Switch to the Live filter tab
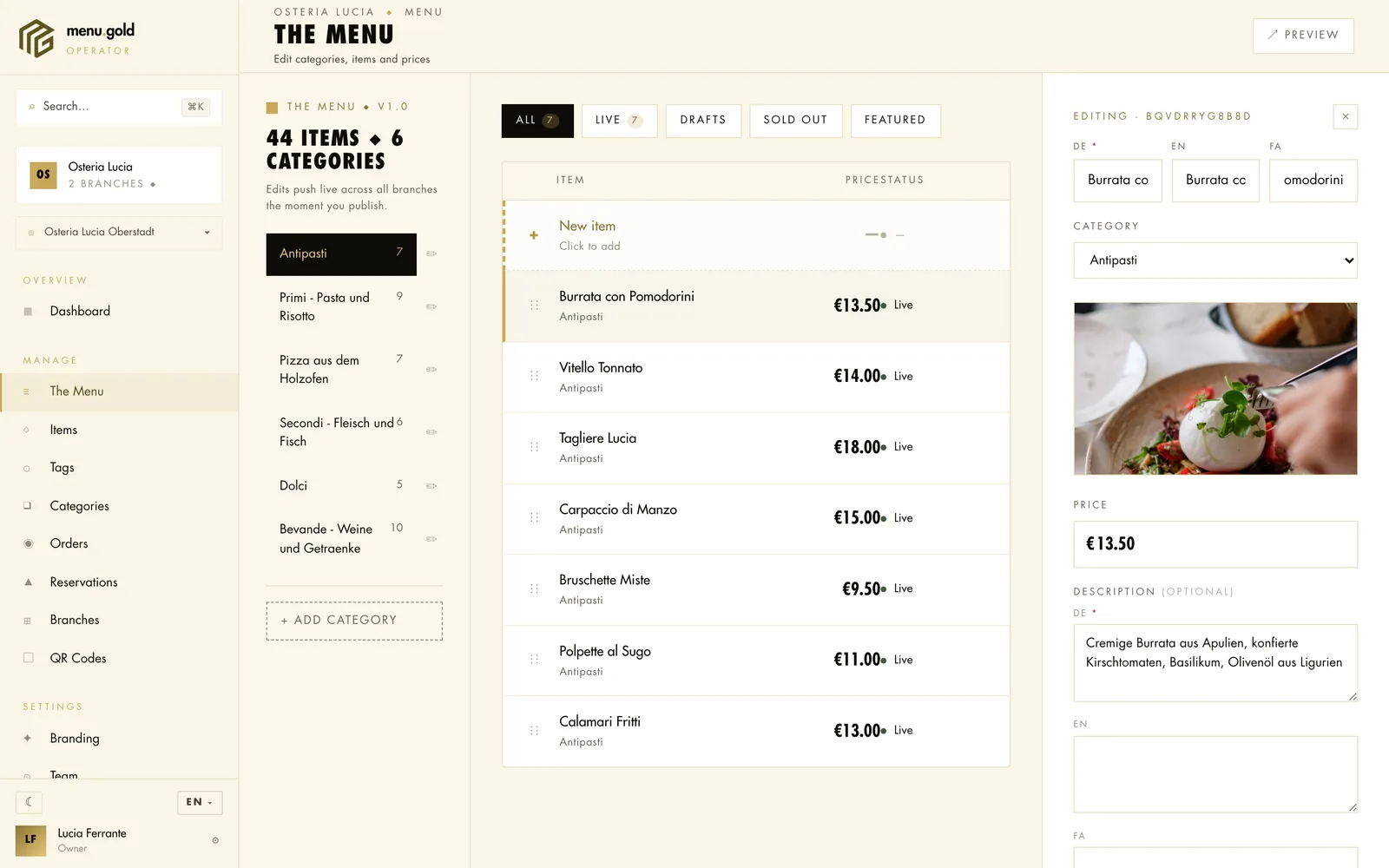1389x868 pixels. point(619,121)
